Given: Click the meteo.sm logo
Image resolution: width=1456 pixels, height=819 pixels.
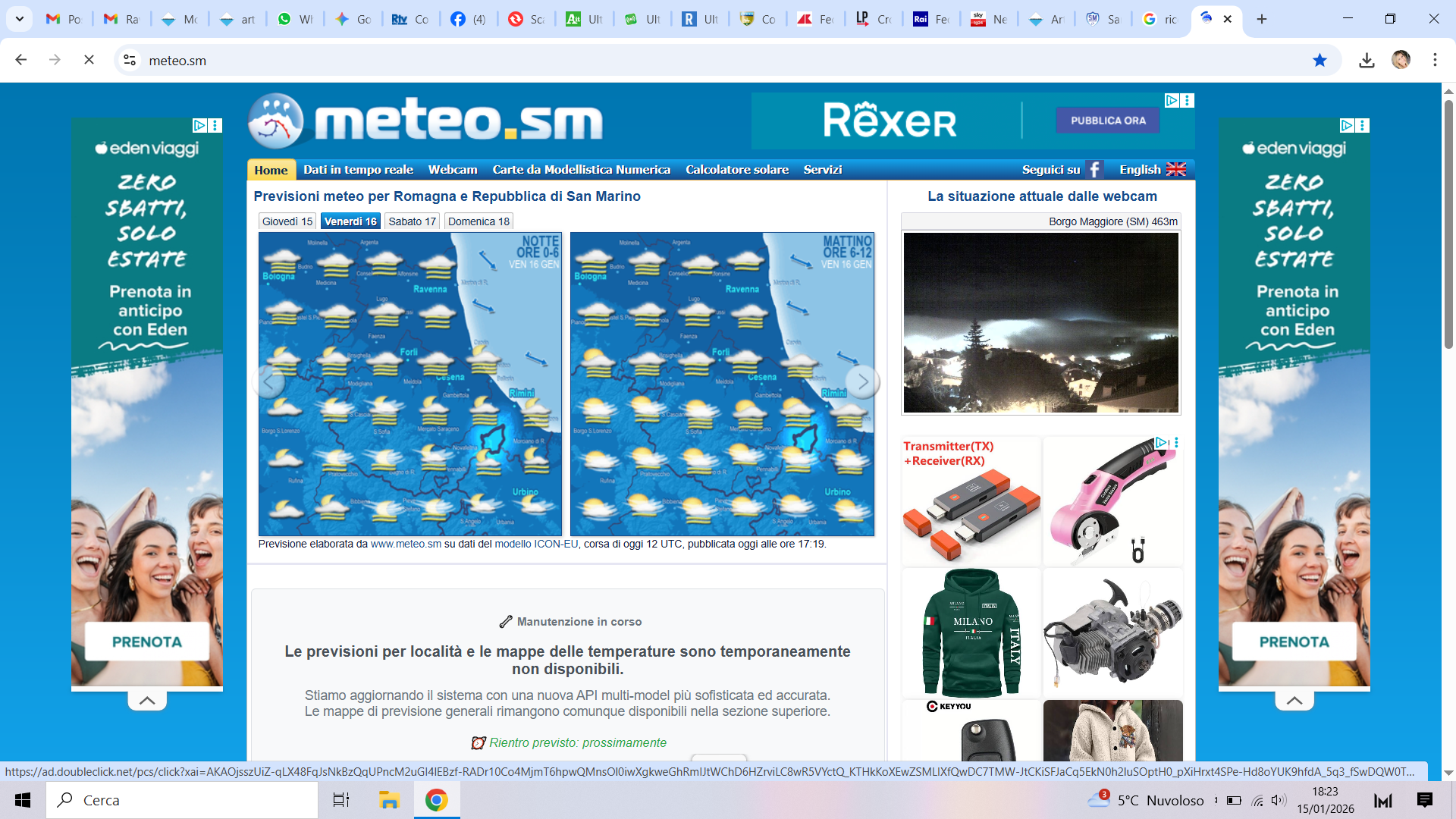Looking at the screenshot, I should tap(425, 121).
